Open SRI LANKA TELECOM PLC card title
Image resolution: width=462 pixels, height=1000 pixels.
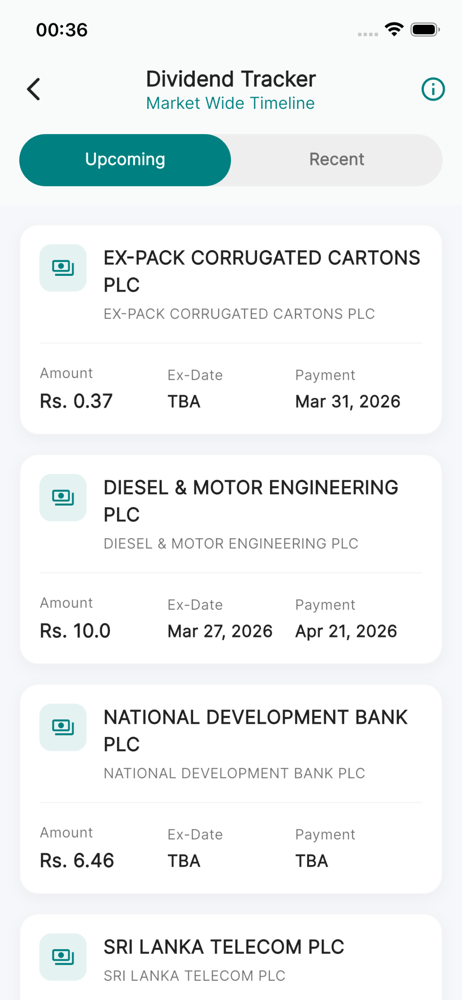pos(224,947)
